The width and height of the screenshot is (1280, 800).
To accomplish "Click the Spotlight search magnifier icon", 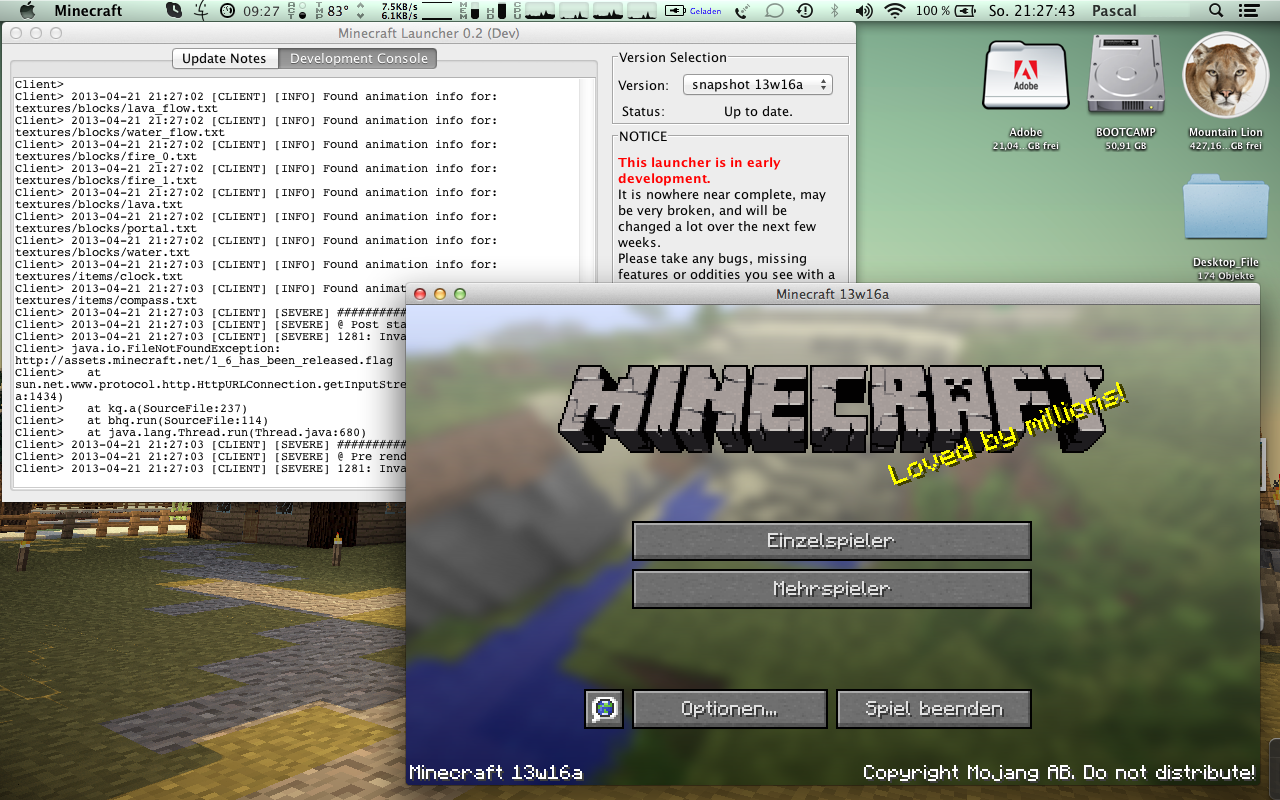I will (x=1216, y=11).
